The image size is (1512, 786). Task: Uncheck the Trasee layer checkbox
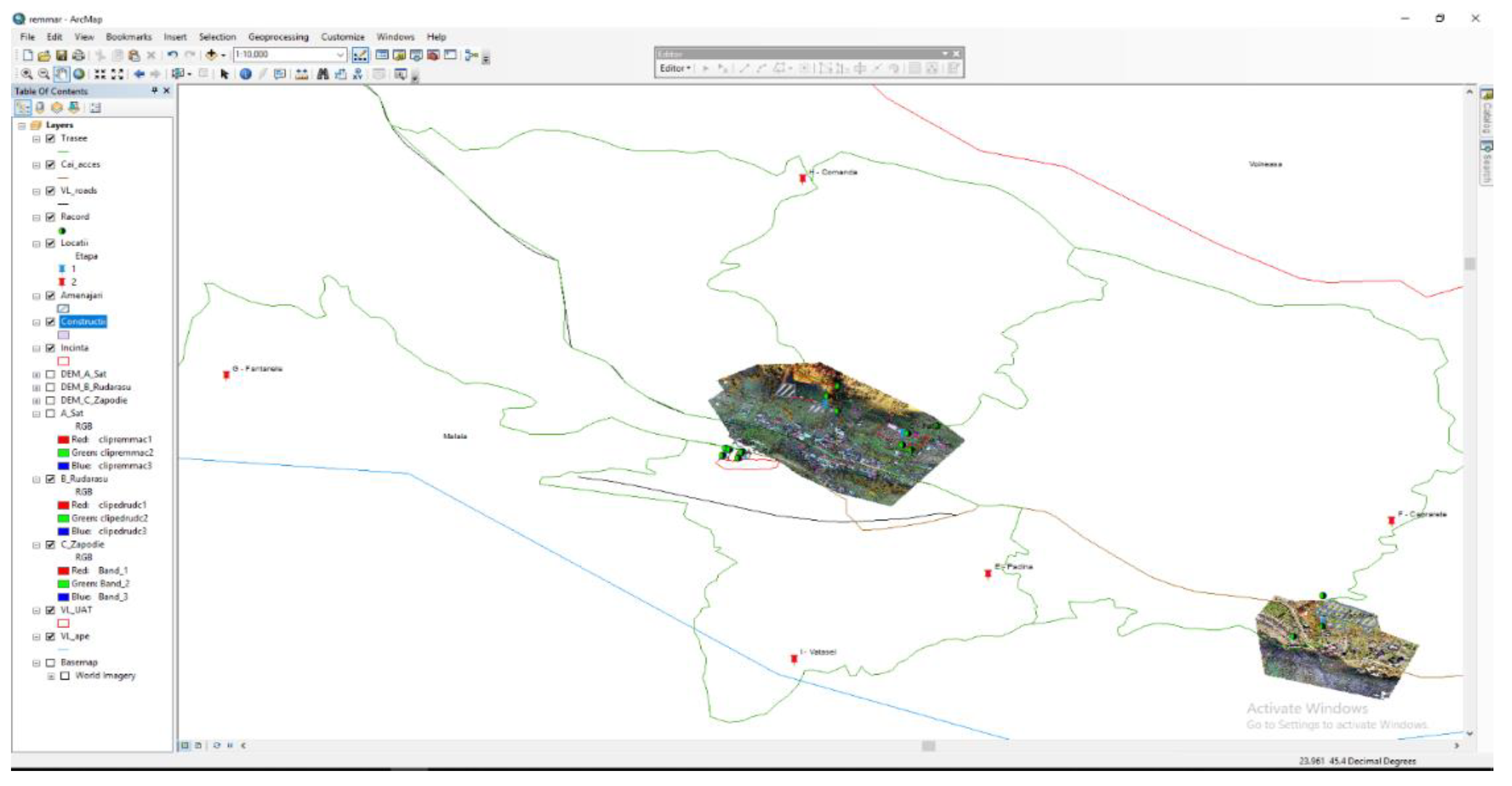[x=51, y=138]
